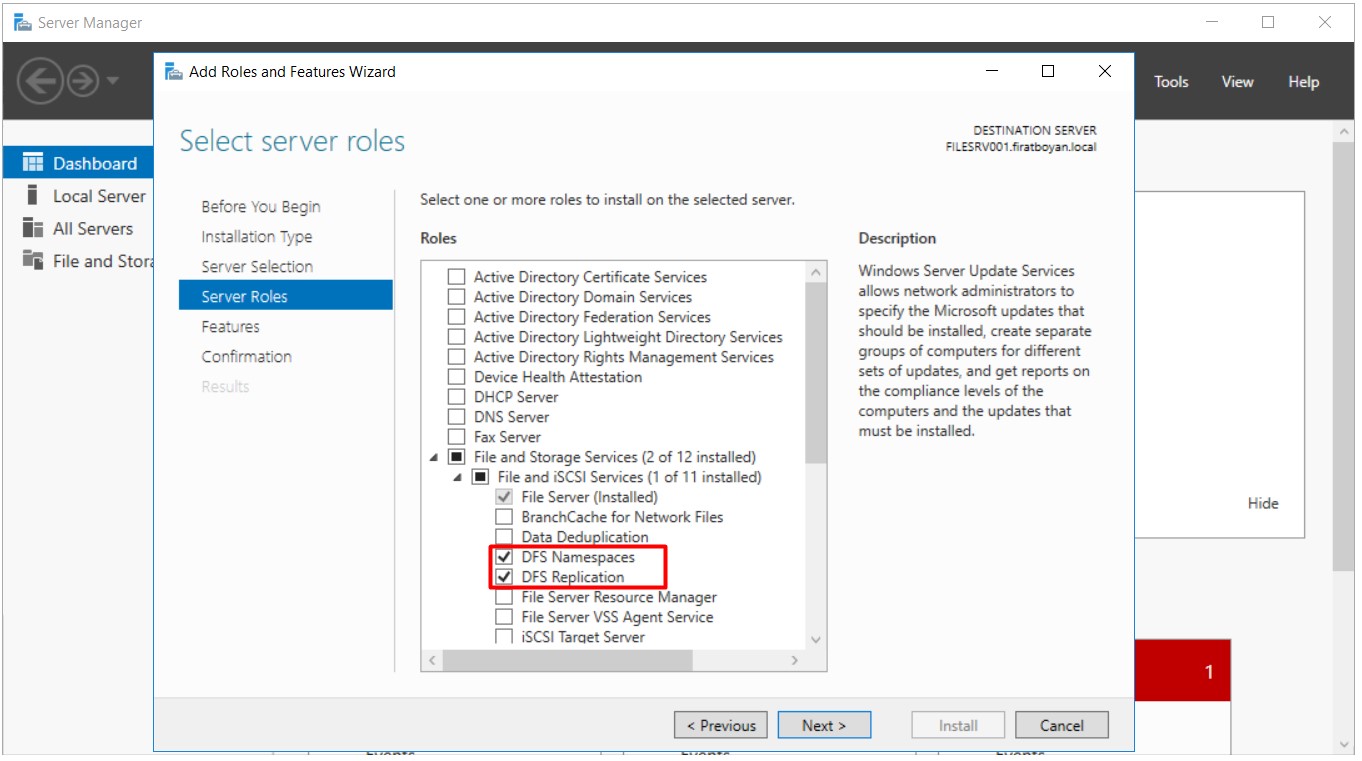This screenshot has width=1362, height=761.
Task: Click the Server Manager back arrow
Action: coord(41,81)
